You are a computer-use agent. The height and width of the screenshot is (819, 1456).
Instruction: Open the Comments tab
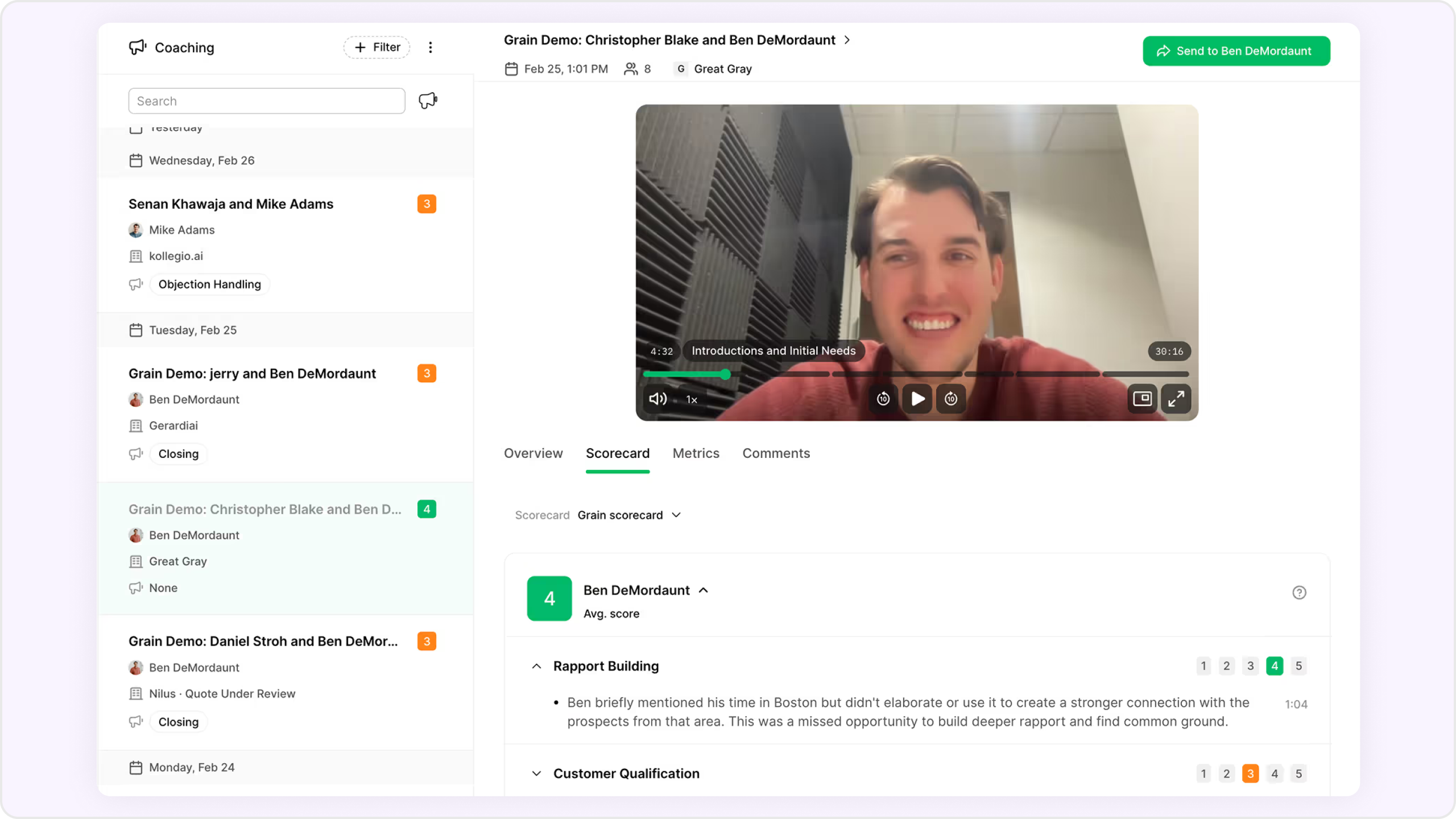tap(776, 453)
